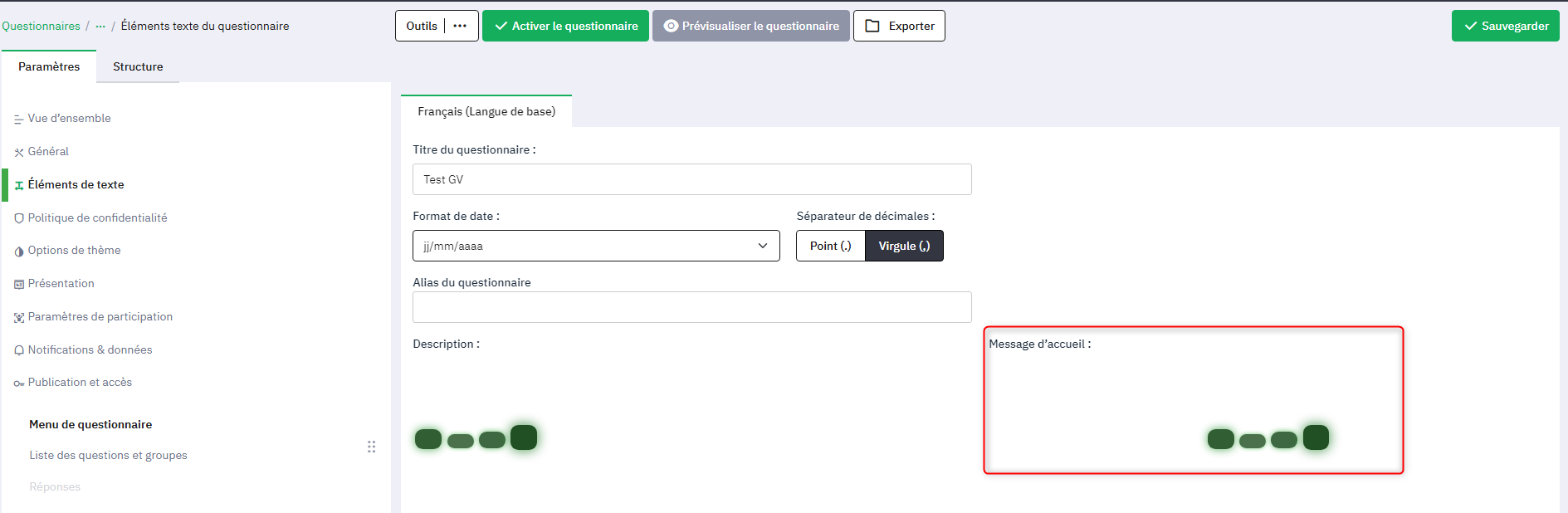Click the Paramètres de participation icon
The width and height of the screenshot is (1568, 513).
pos(18,318)
